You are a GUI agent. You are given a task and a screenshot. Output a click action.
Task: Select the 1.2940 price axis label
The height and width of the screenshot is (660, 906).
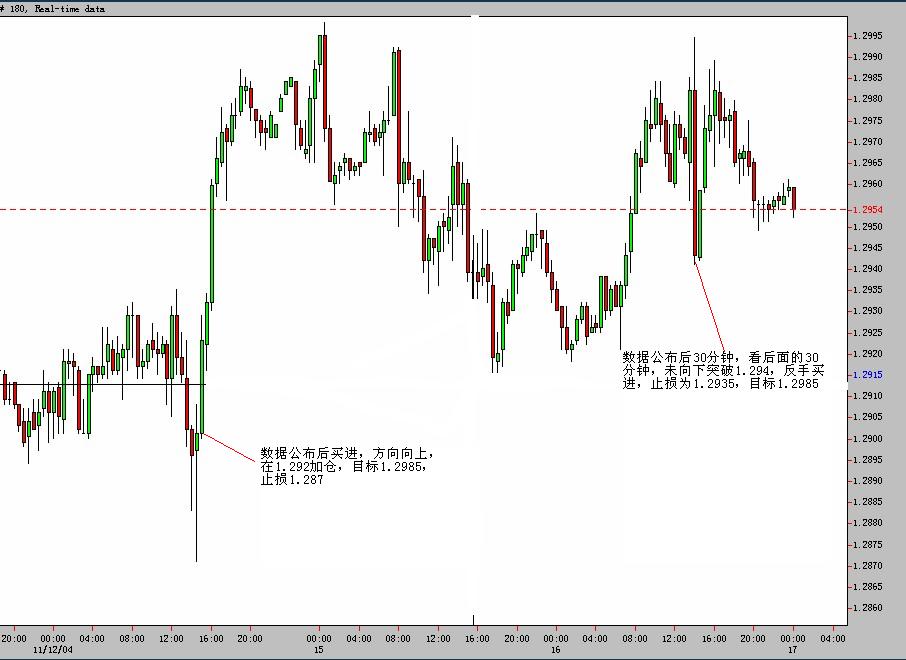868,269
